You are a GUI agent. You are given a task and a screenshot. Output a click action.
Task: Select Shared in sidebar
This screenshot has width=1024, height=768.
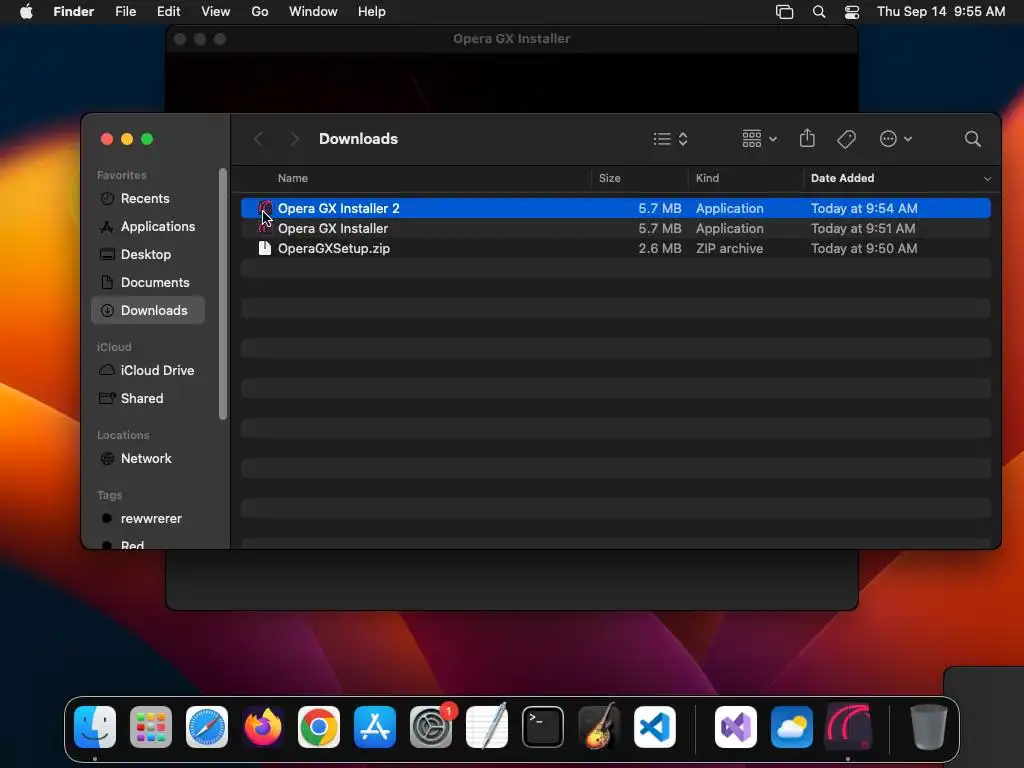148,398
